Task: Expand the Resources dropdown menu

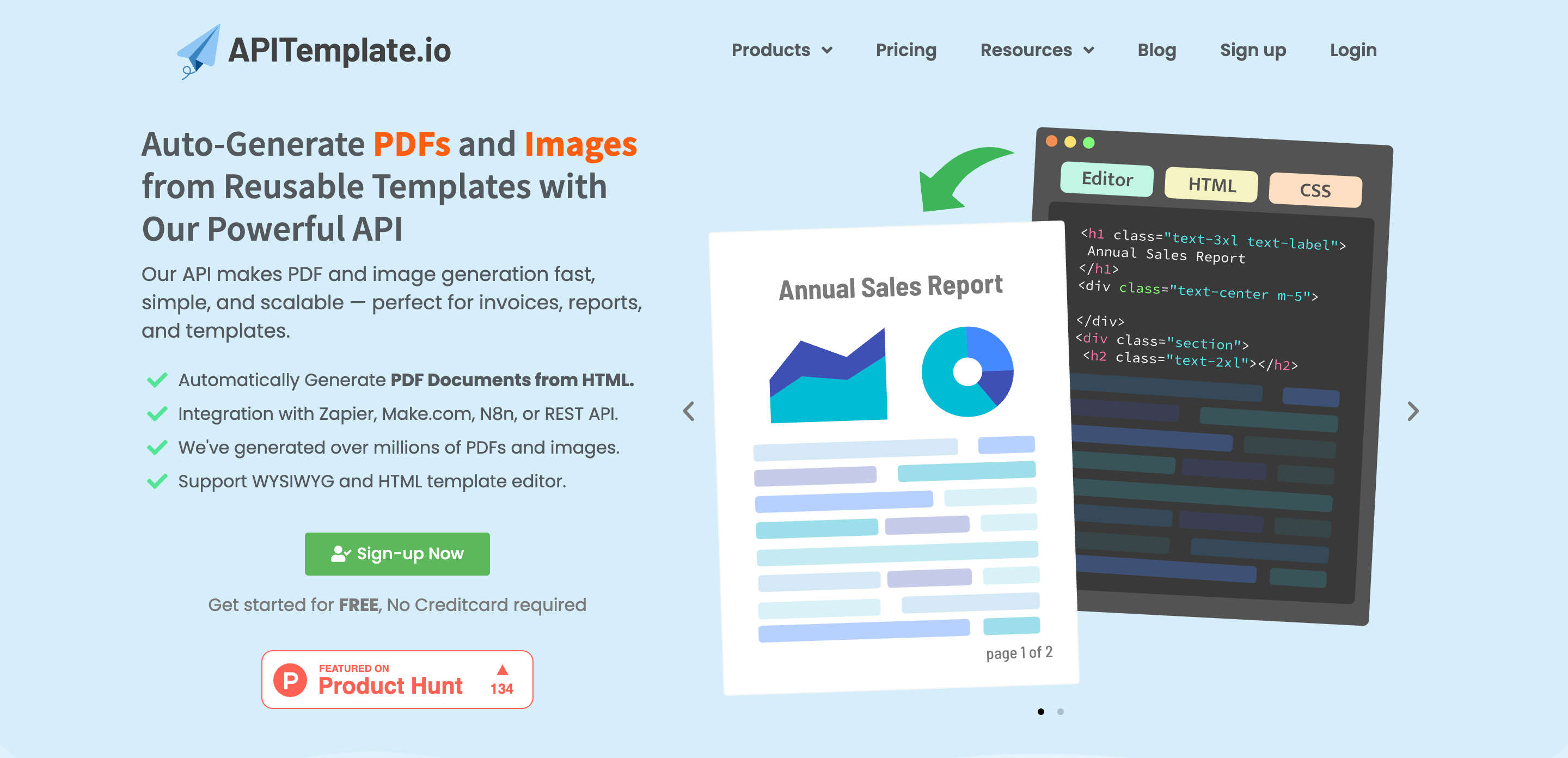Action: tap(1037, 50)
